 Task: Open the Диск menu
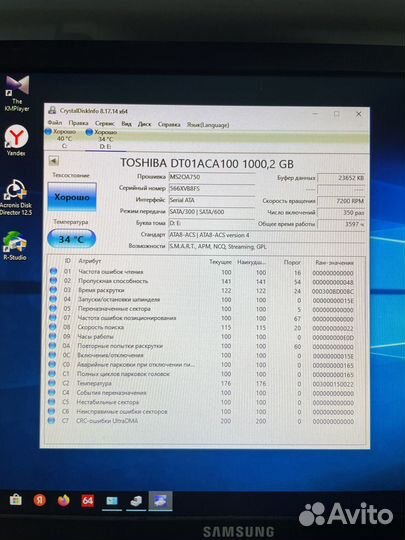144,124
